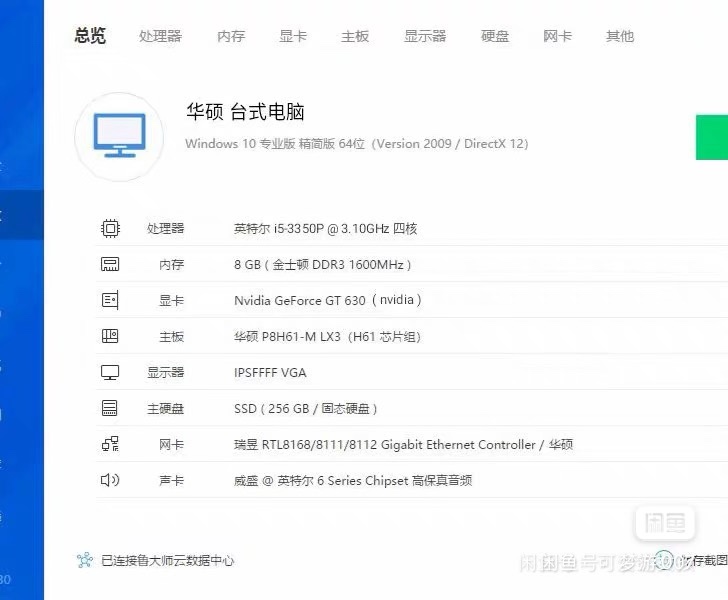Click the graphics card icon
728x600 pixels.
(110, 300)
